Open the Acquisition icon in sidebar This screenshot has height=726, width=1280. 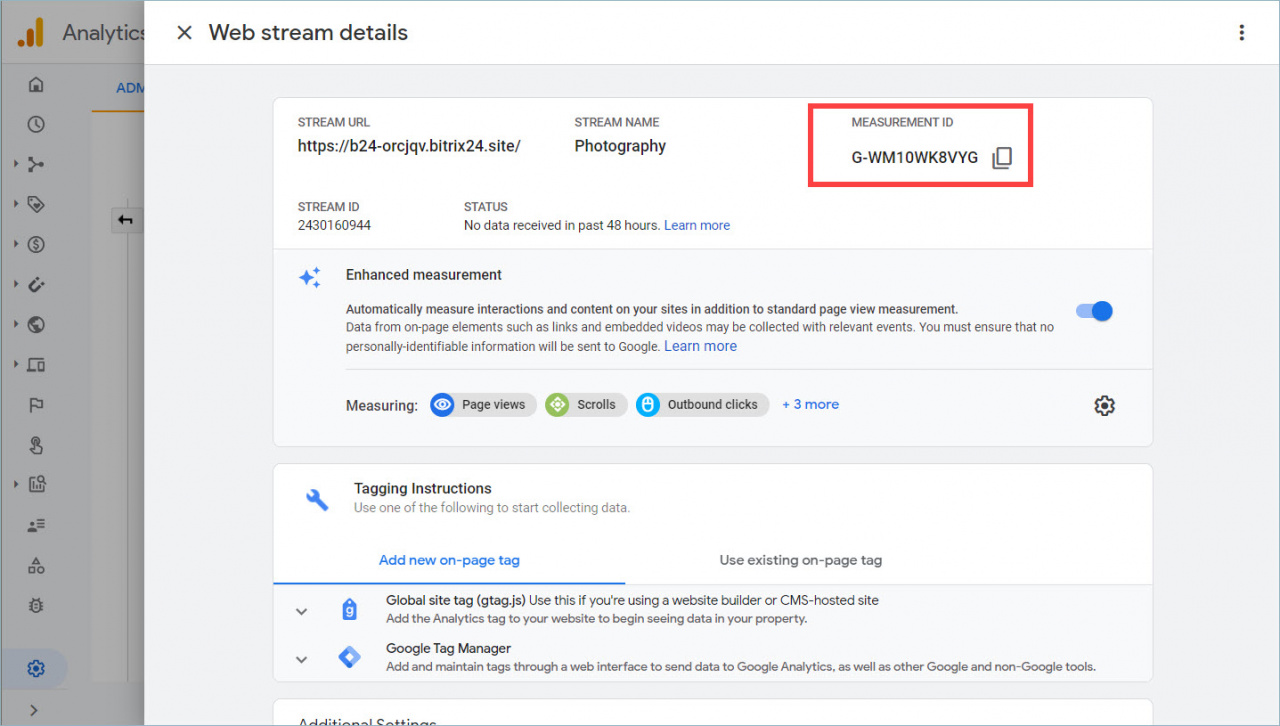pos(36,165)
